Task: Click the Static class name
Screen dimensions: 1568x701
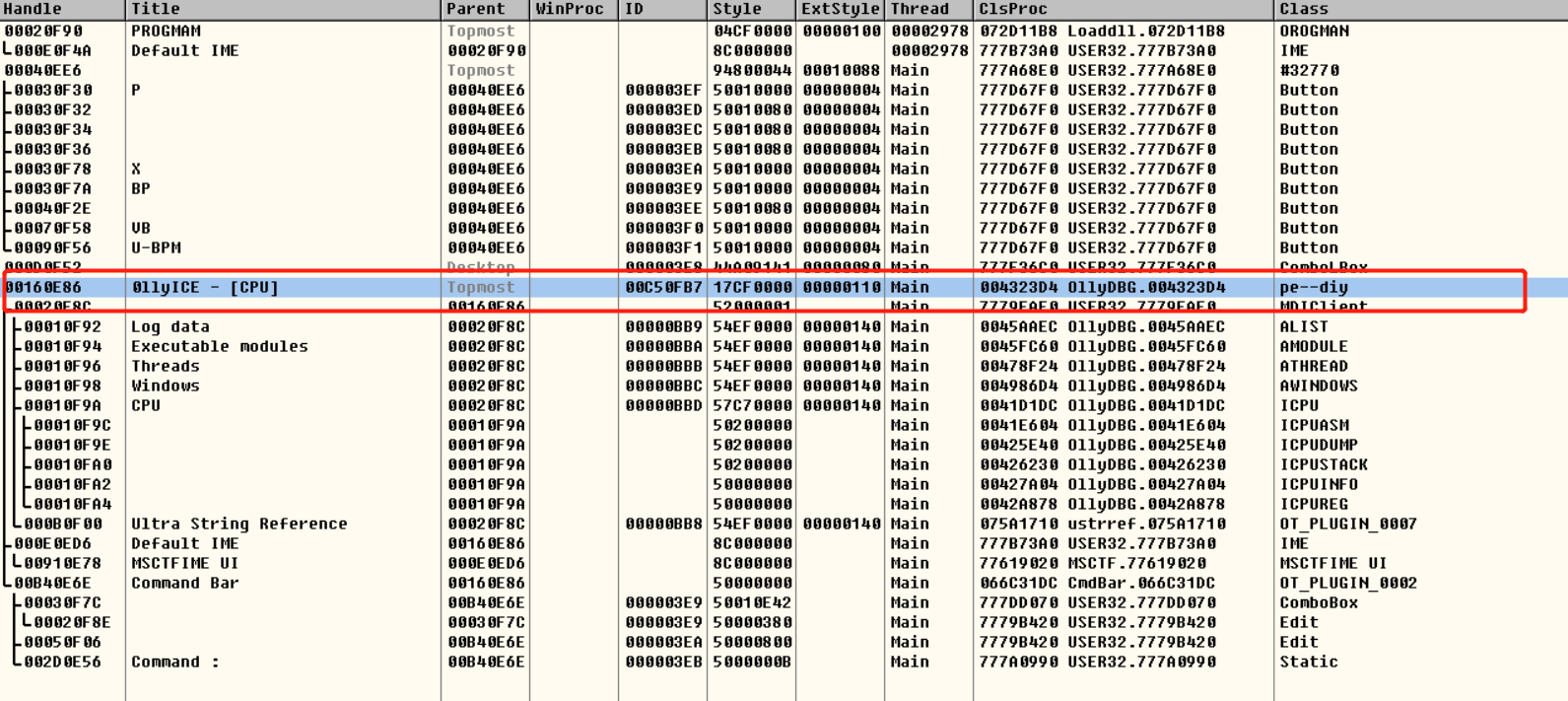Action: pos(1309,662)
